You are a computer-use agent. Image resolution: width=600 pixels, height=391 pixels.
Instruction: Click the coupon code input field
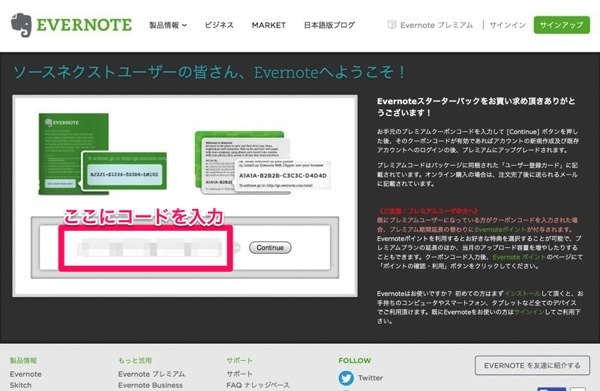(x=146, y=248)
